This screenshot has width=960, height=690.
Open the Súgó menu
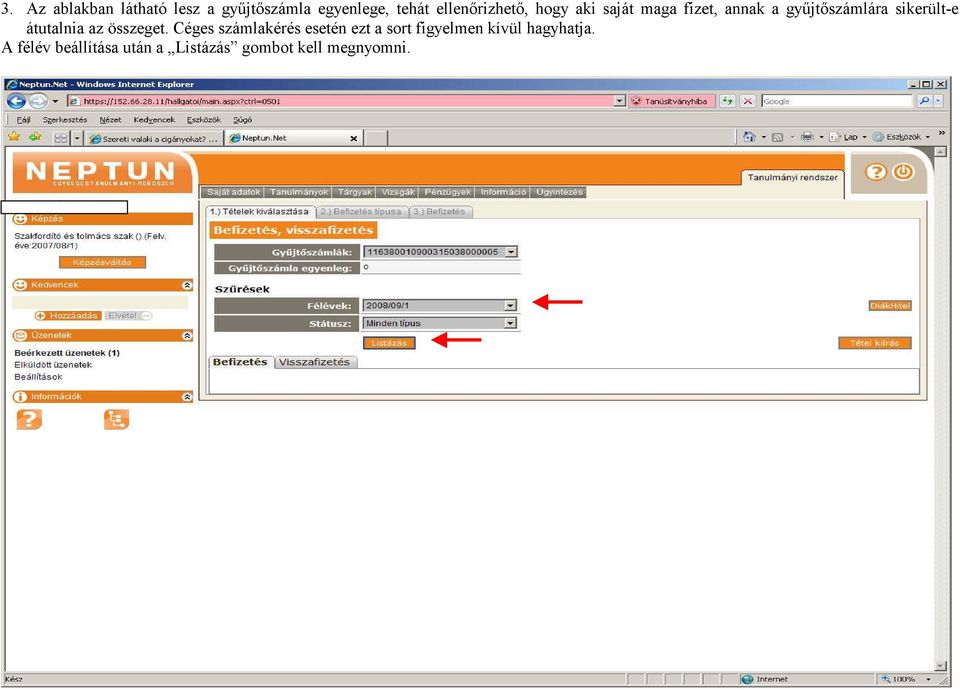click(x=242, y=120)
